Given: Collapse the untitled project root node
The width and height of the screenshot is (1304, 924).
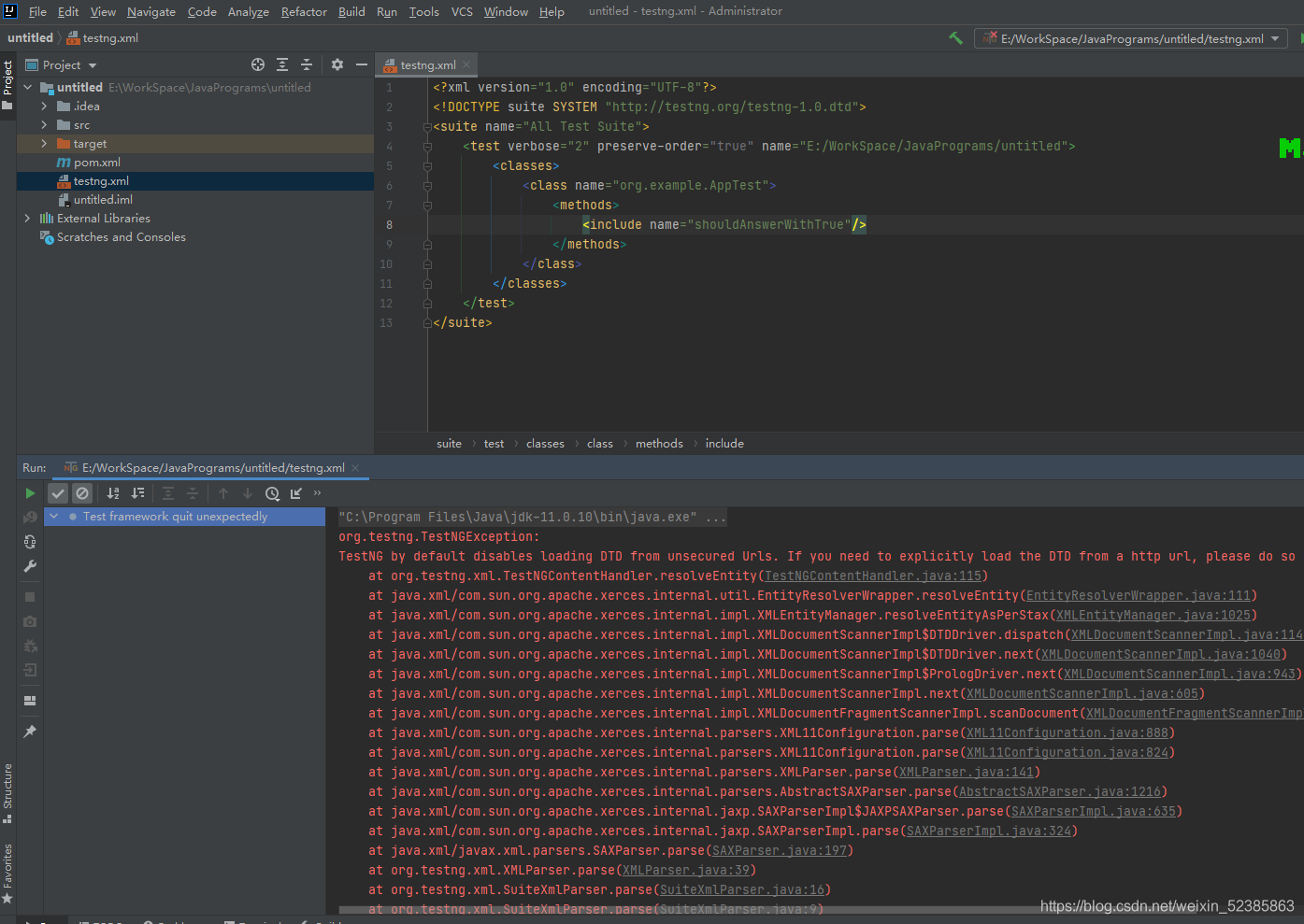Looking at the screenshot, I should click(x=27, y=87).
